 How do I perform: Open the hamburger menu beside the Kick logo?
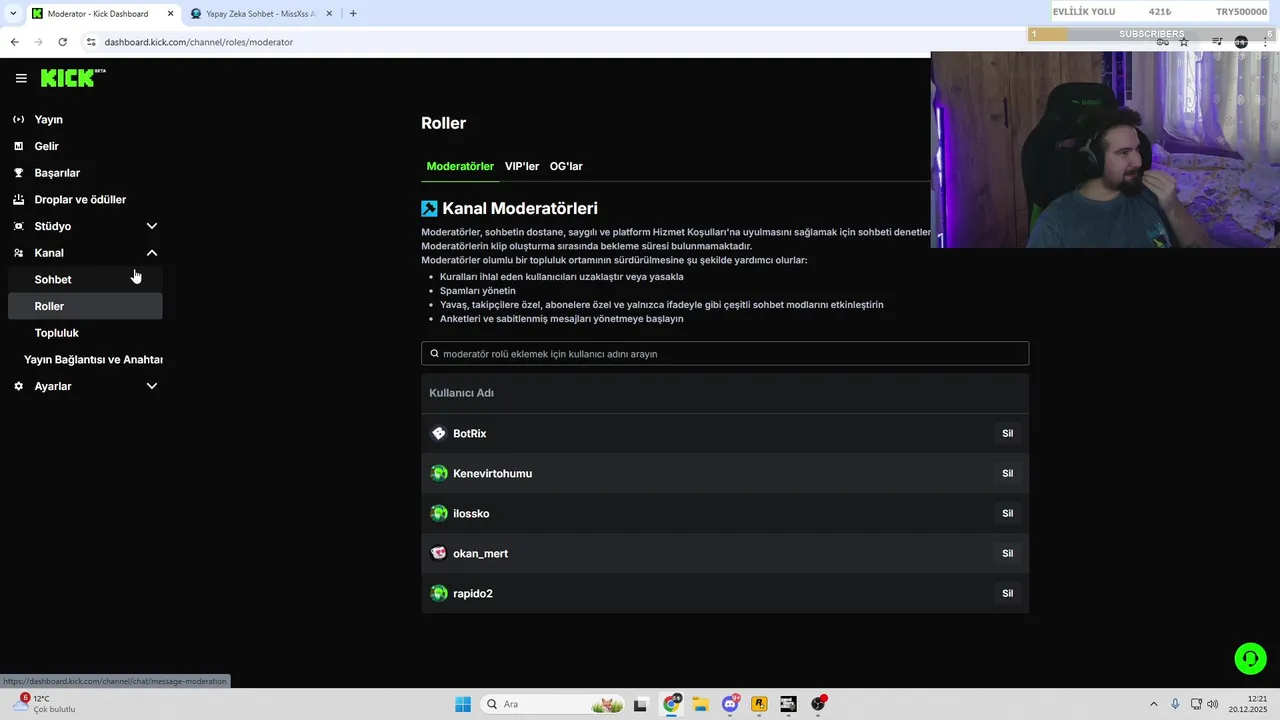[21, 78]
